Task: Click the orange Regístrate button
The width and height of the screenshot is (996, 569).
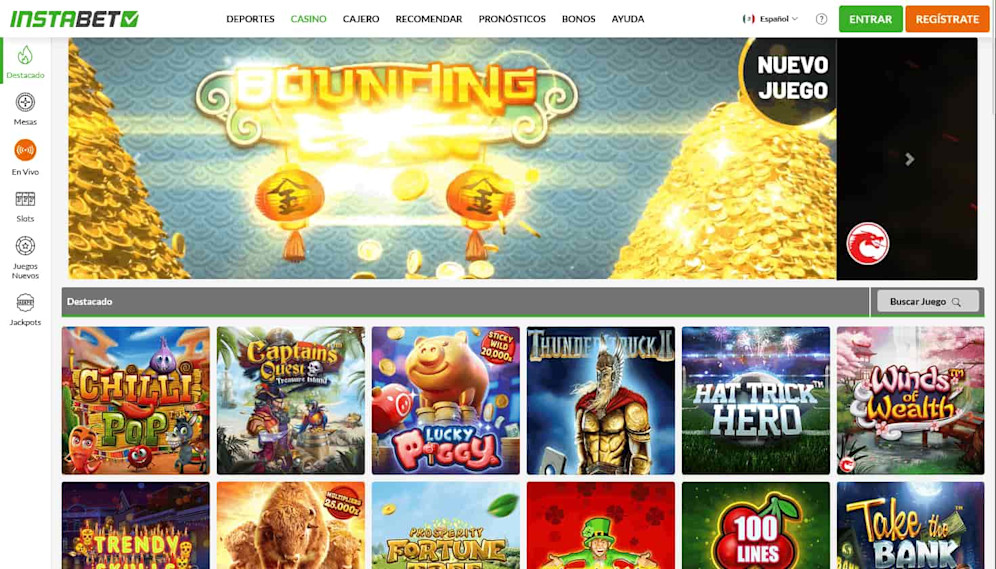Action: (947, 19)
